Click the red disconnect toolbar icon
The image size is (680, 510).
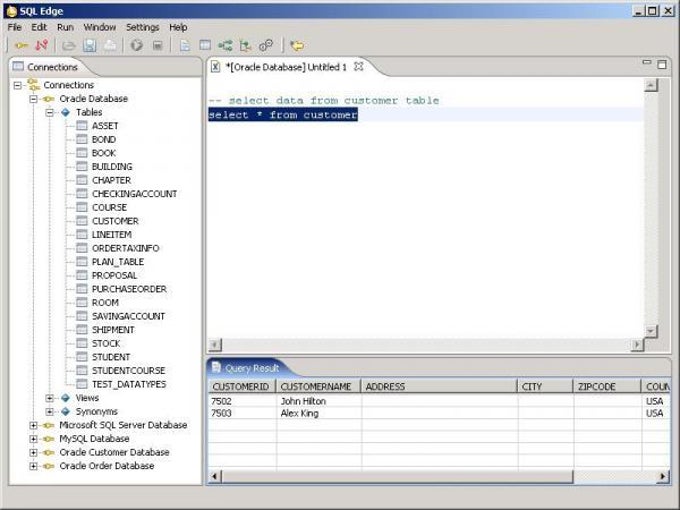point(42,45)
